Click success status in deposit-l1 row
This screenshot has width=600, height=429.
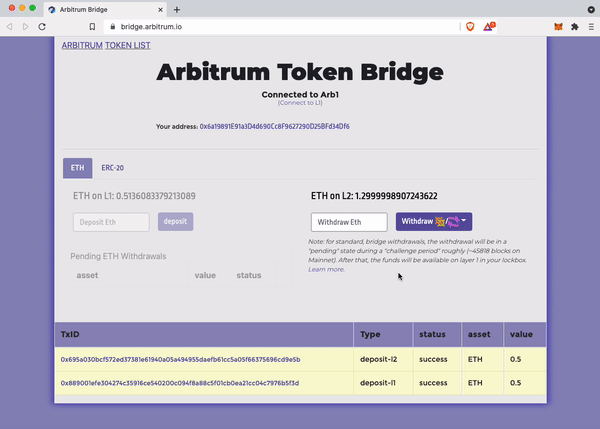click(433, 383)
